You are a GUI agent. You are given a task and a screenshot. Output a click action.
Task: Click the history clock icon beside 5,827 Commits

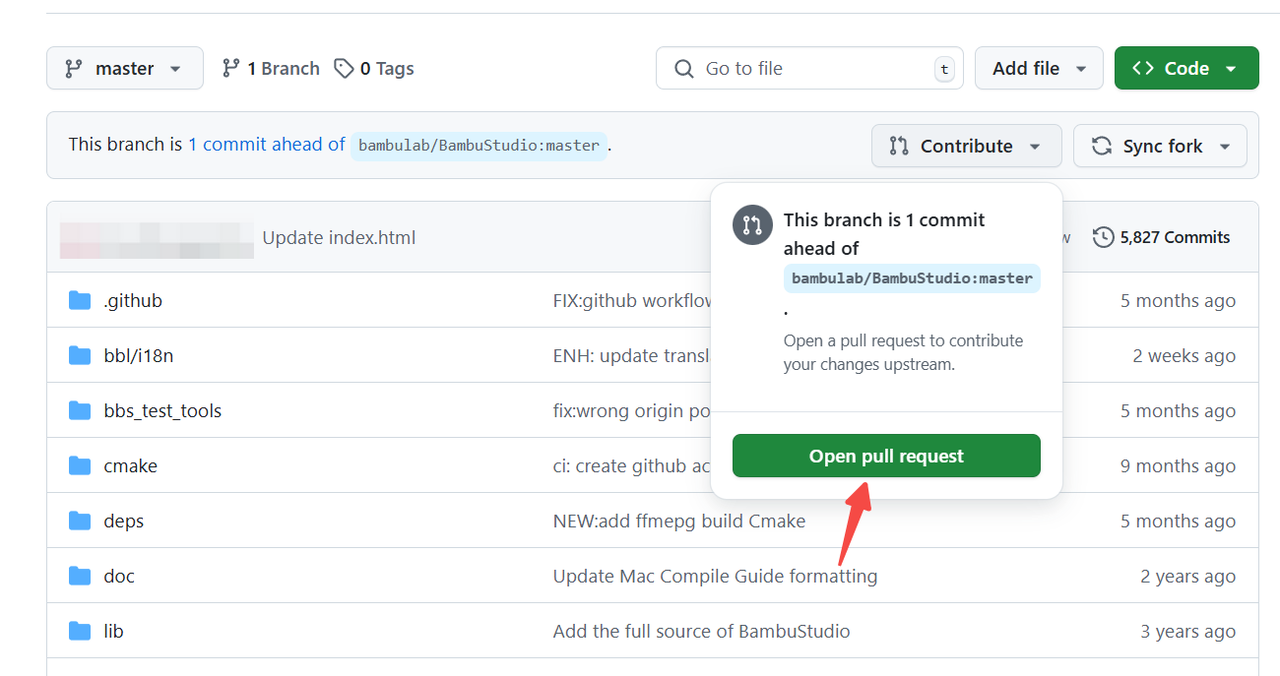pyautogui.click(x=1104, y=237)
